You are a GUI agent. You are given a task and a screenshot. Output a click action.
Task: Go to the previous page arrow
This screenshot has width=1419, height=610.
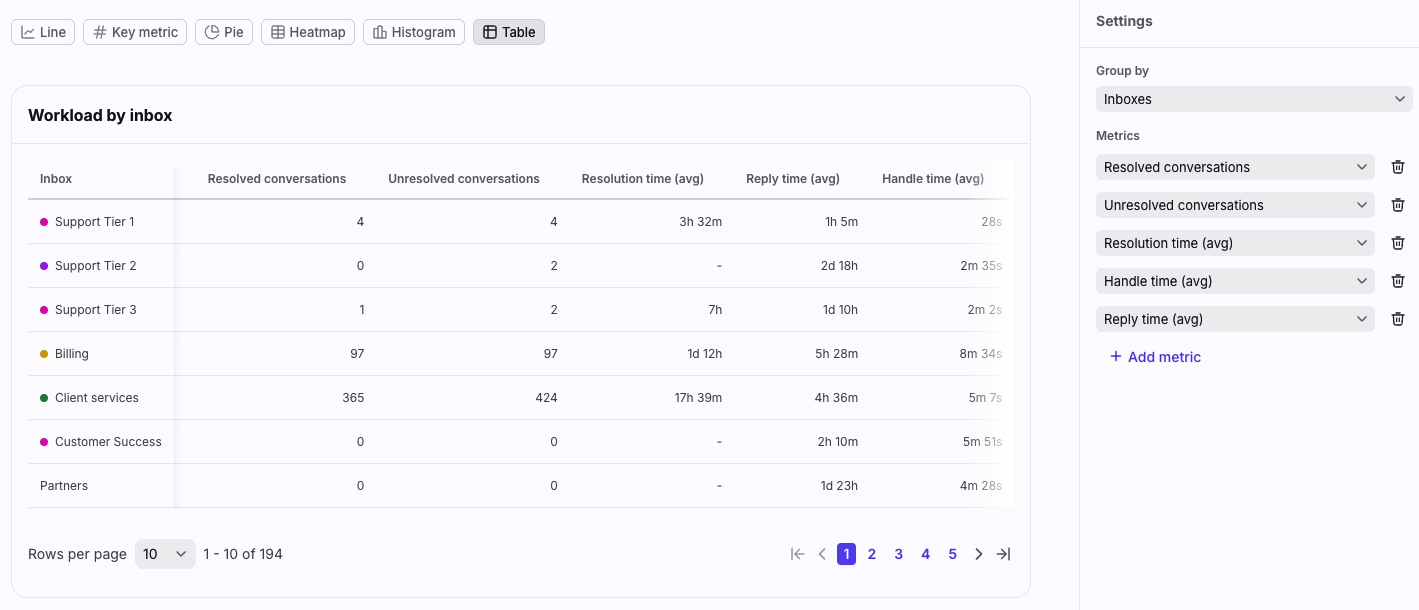822,554
